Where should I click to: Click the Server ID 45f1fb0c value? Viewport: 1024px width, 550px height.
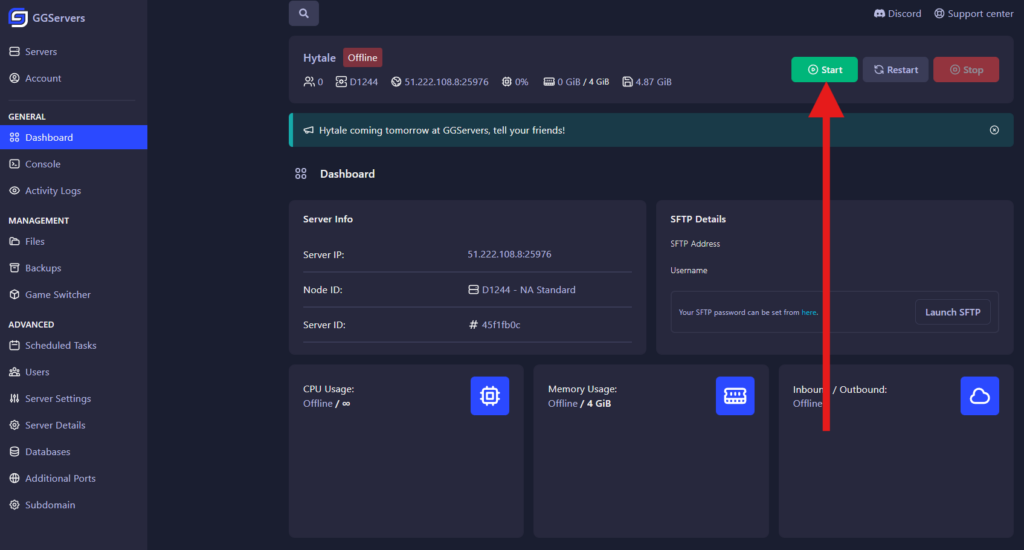(494, 325)
